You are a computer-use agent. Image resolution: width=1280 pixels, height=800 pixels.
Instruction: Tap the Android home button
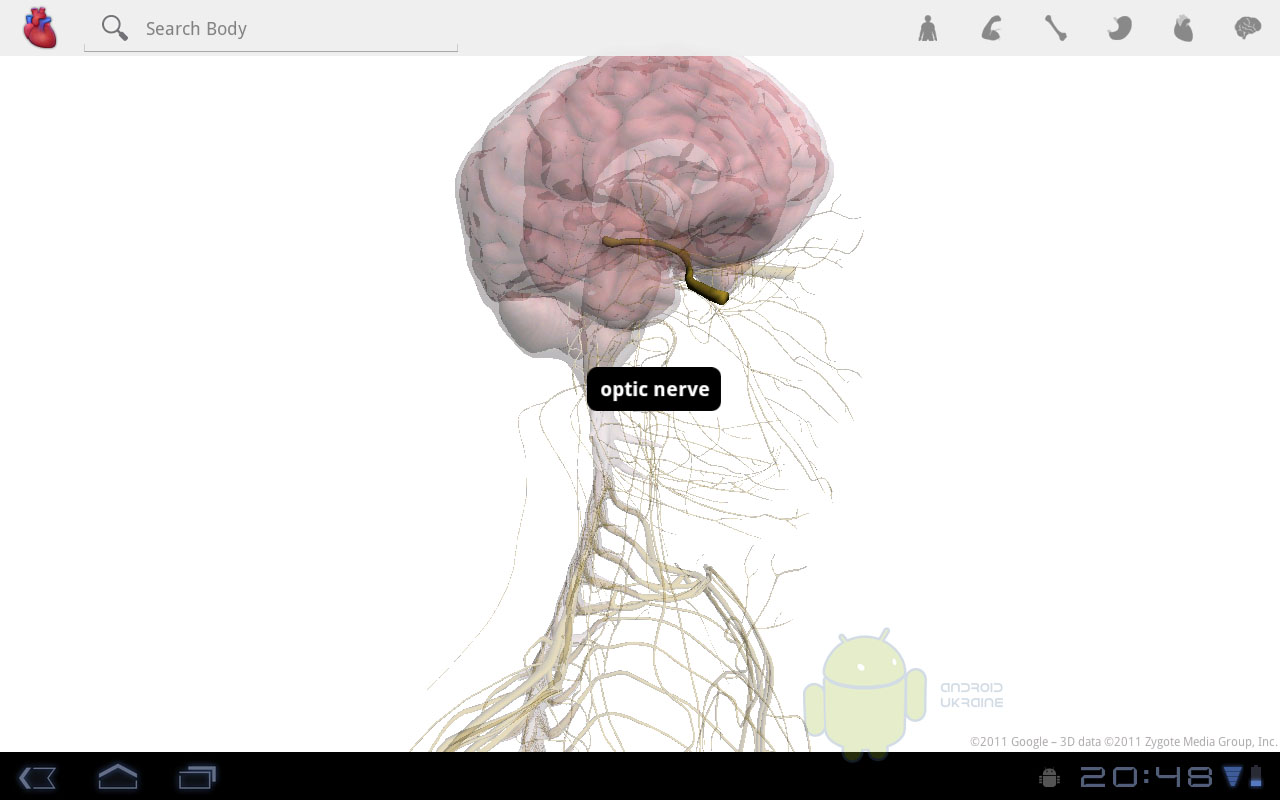tap(117, 776)
